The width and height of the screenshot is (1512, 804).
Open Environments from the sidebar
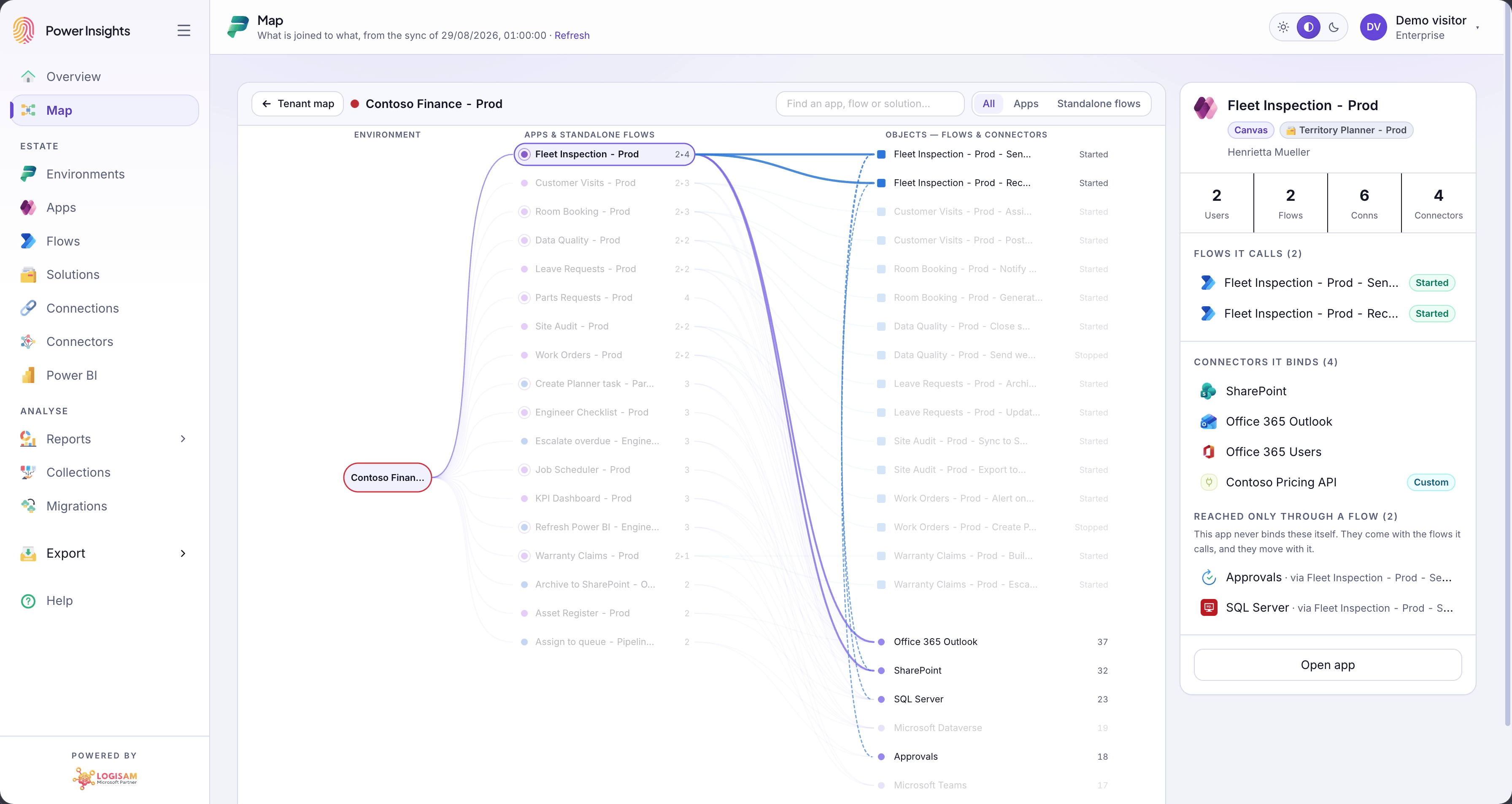coord(105,174)
